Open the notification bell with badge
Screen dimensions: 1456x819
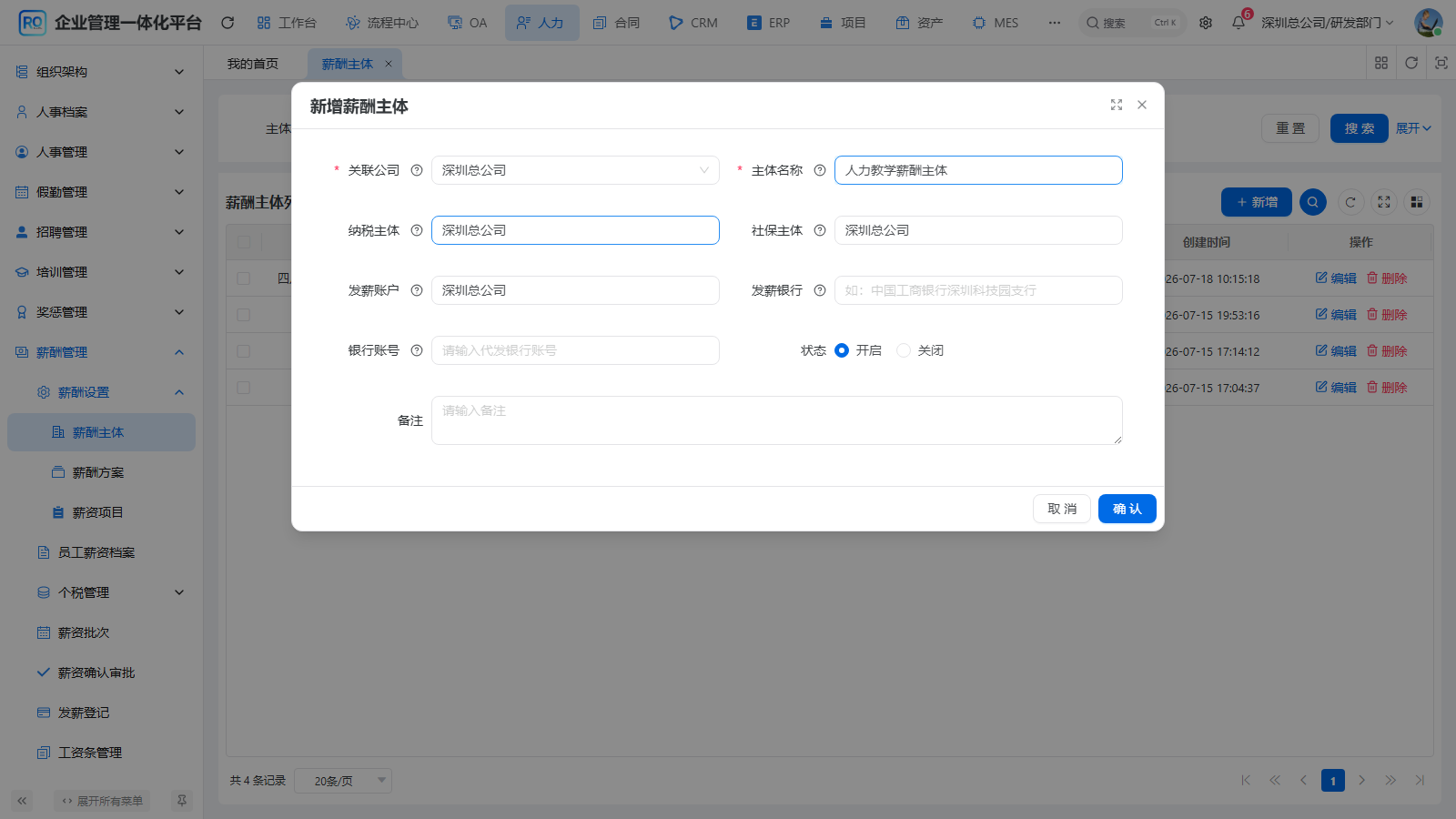click(1239, 23)
